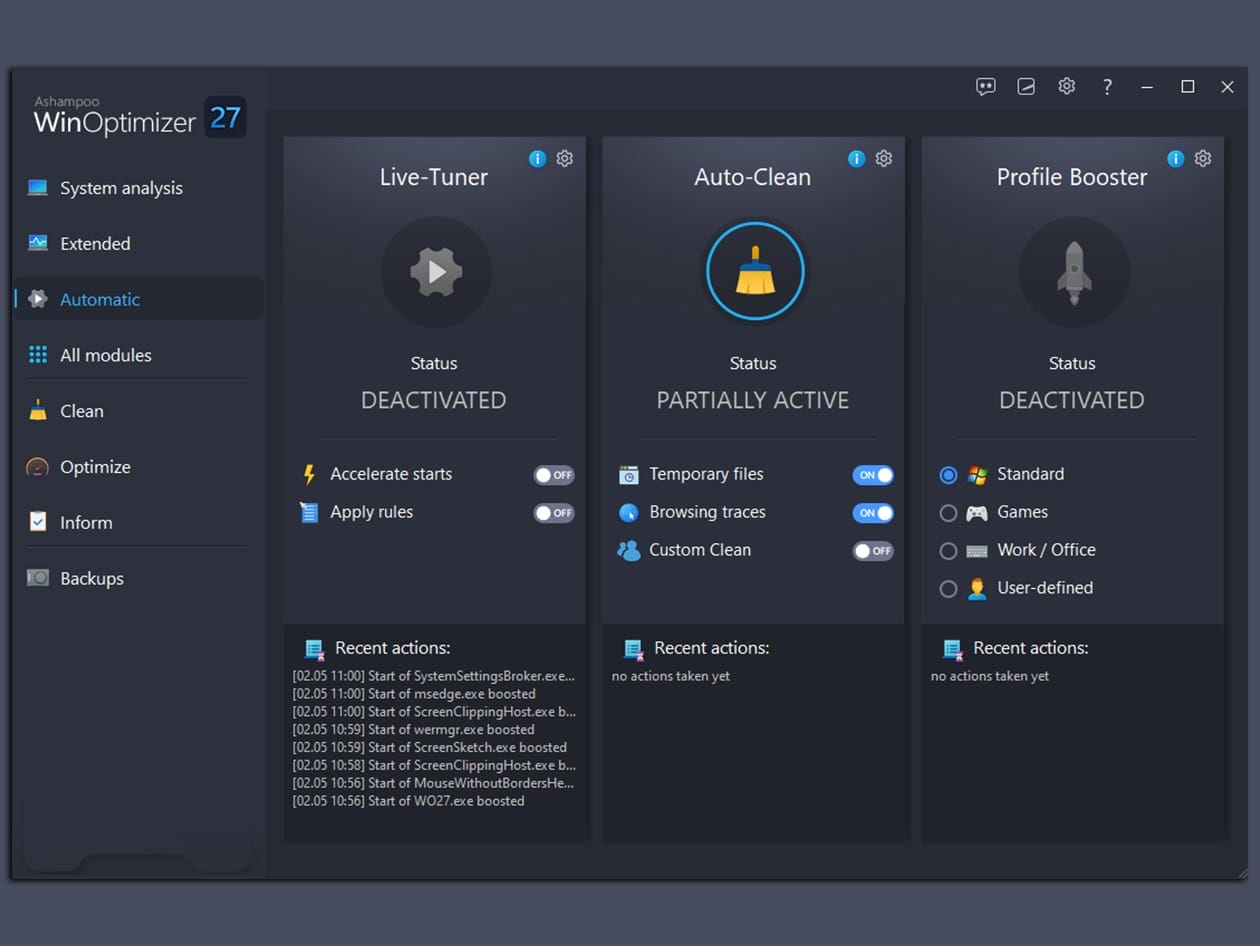Screen dimensions: 1260x946
Task: Click the Profile Booster rocket icon
Action: 1073,272
